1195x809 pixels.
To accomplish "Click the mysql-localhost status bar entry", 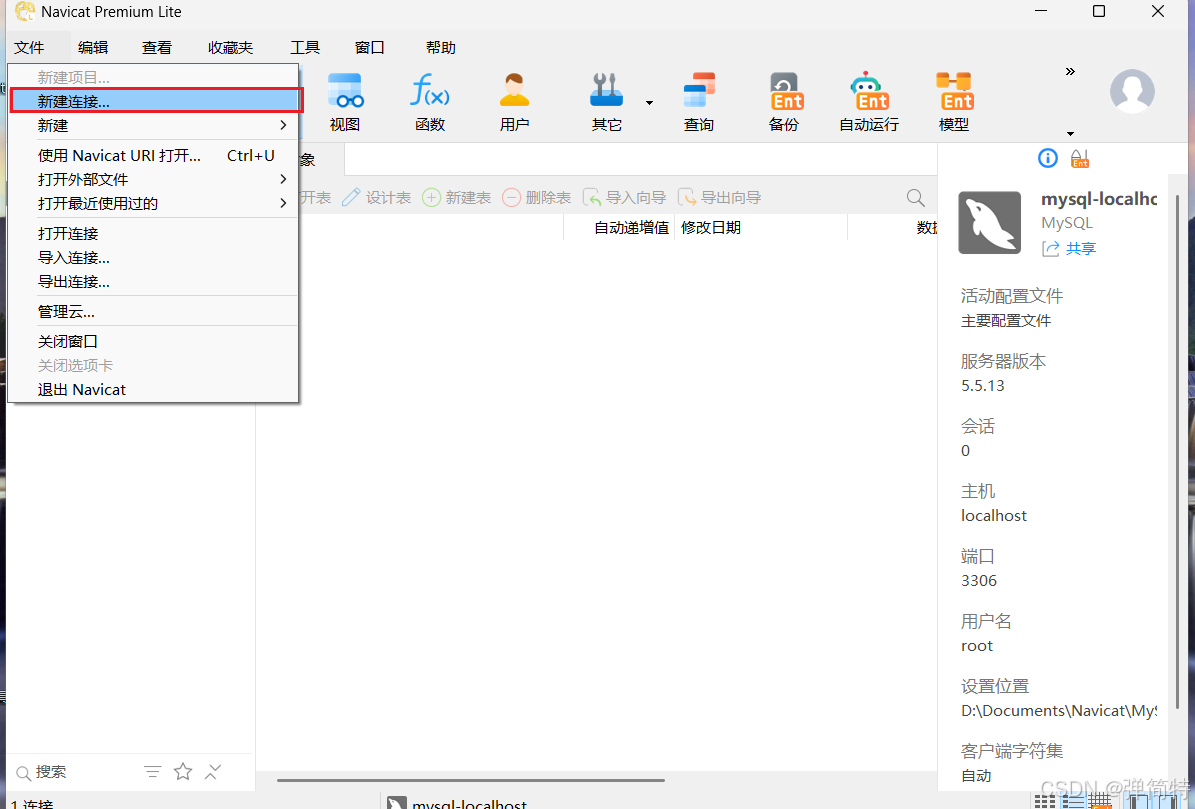I will [x=457, y=803].
